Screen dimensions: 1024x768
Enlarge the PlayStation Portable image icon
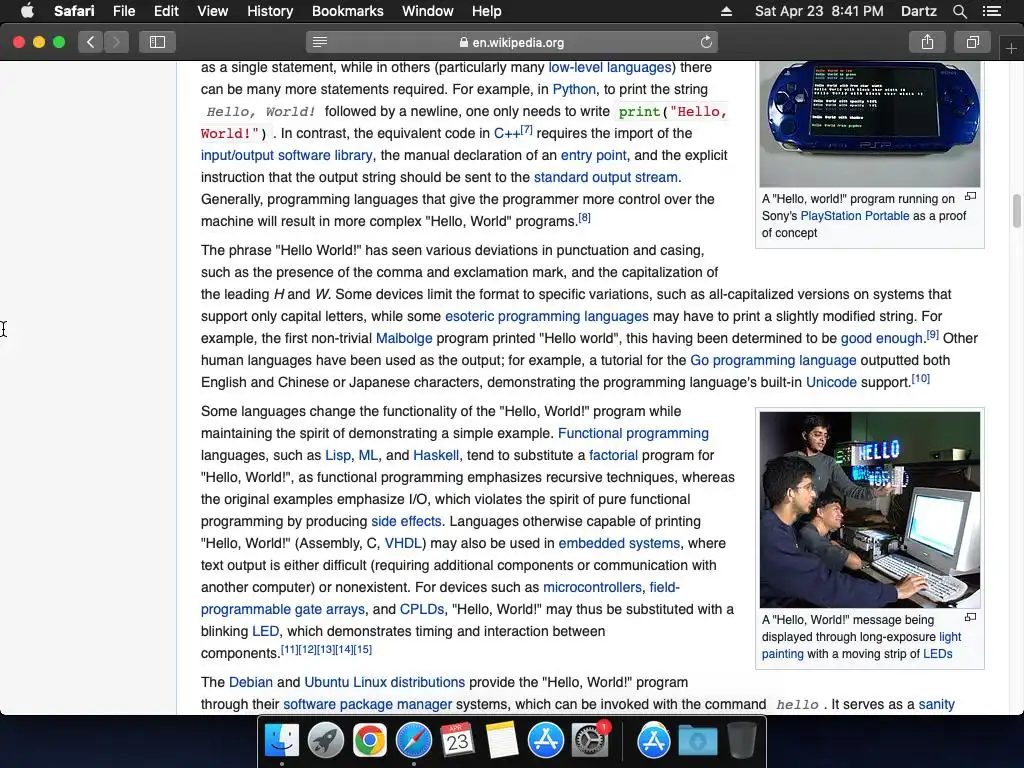(x=970, y=197)
